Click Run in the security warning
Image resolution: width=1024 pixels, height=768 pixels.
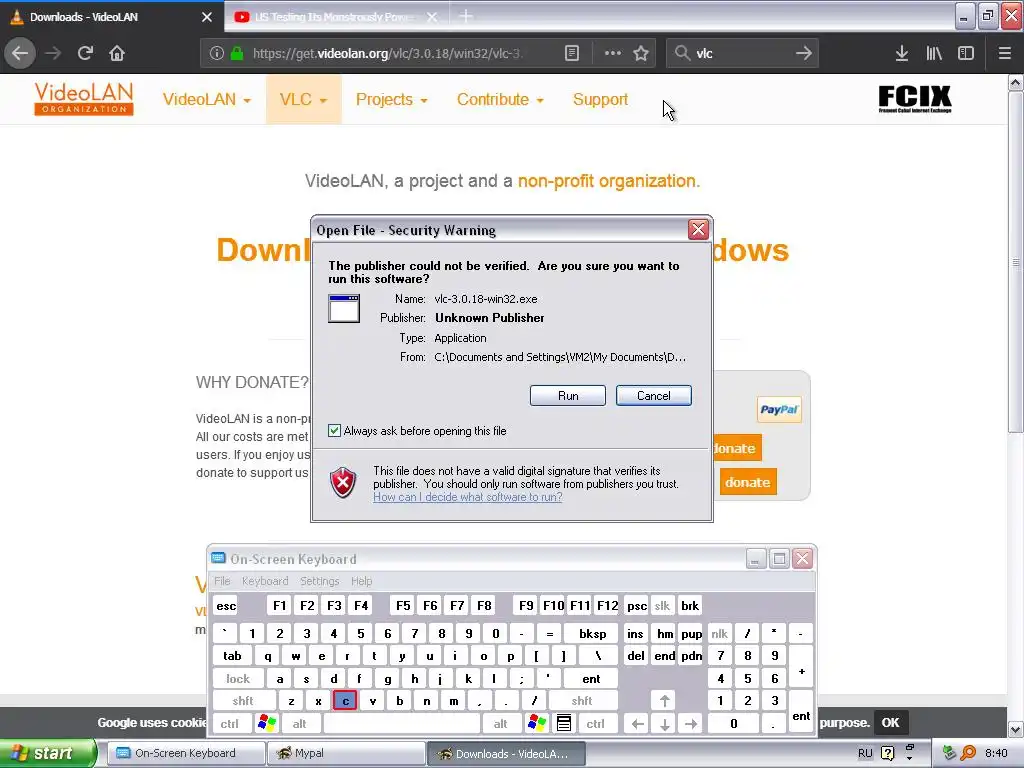pyautogui.click(x=568, y=396)
